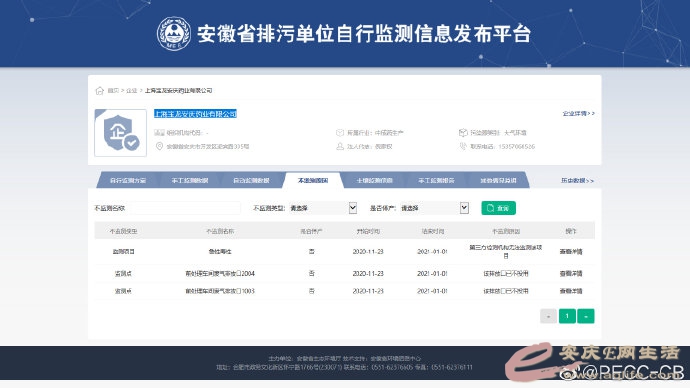Image resolution: width=690 pixels, height=388 pixels.
Task: Click the enterprise shield badge image
Action: [x=121, y=133]
